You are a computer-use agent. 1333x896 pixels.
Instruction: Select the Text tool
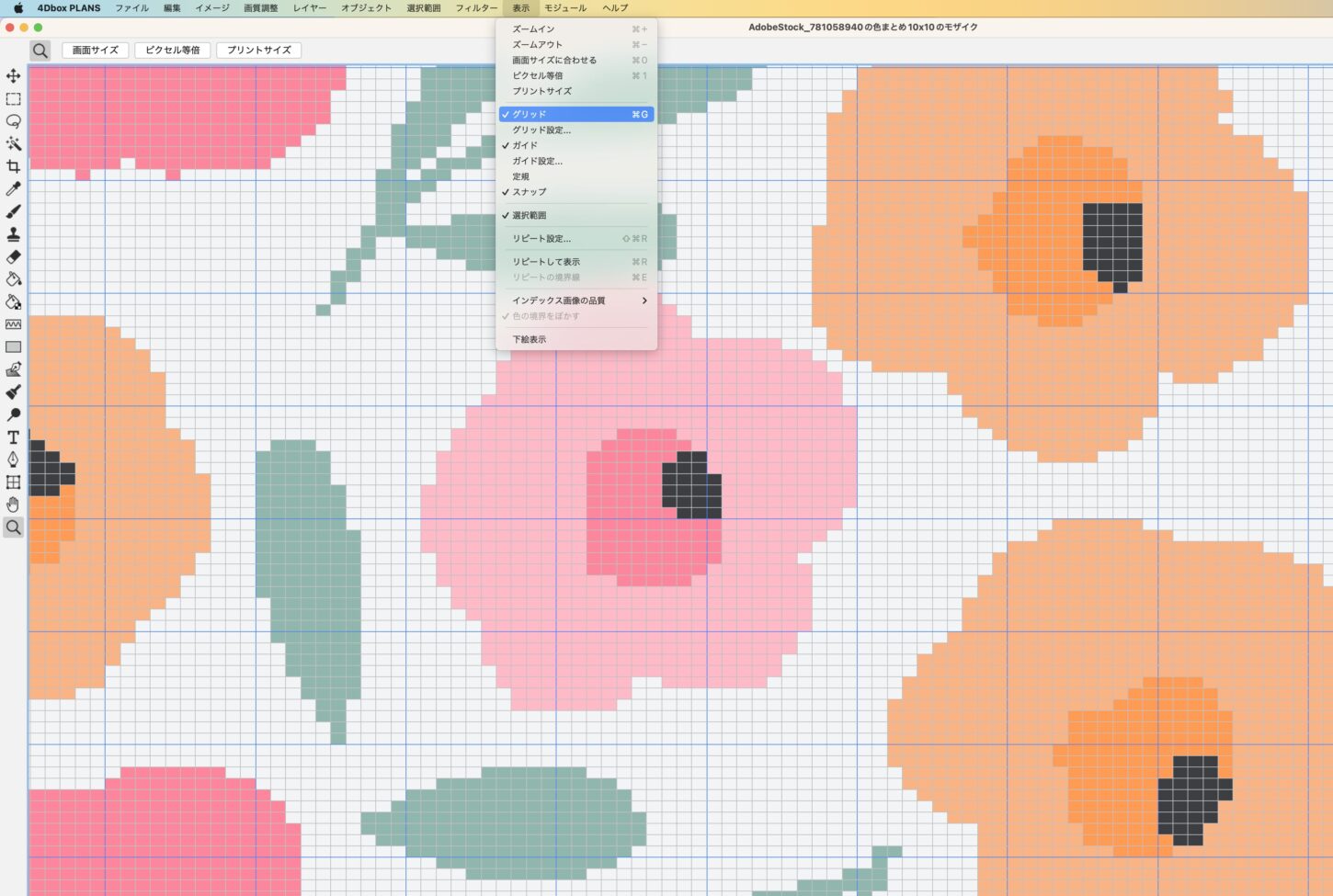click(x=13, y=437)
